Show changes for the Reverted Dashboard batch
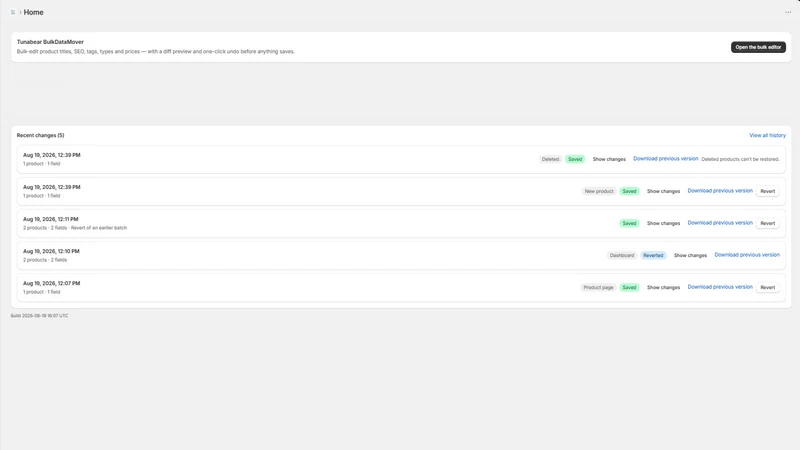The width and height of the screenshot is (800, 450). click(x=690, y=256)
